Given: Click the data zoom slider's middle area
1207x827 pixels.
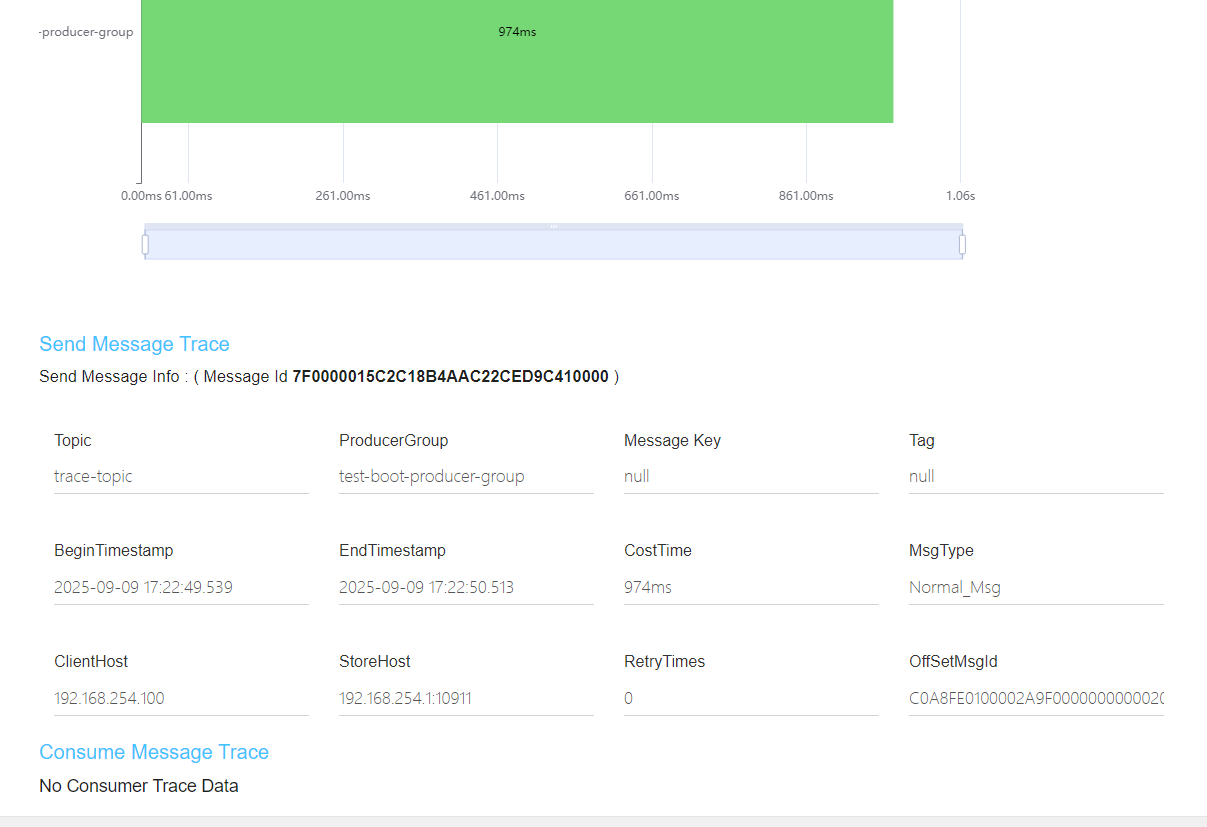Looking at the screenshot, I should (x=553, y=244).
